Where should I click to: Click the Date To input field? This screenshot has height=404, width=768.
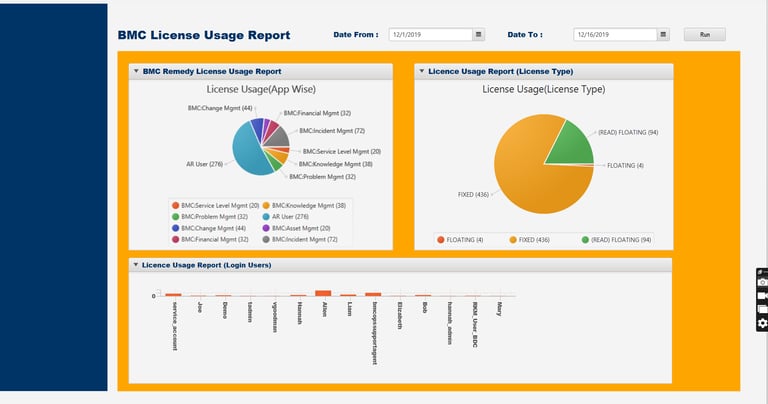615,35
